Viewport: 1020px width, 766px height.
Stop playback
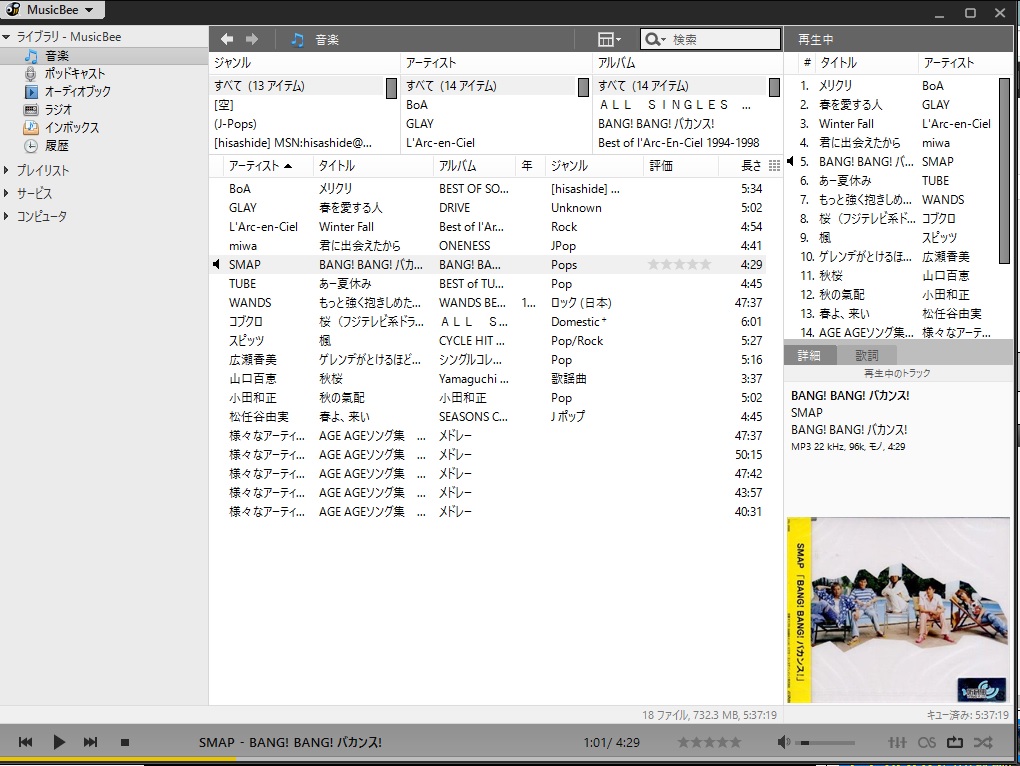(125, 742)
